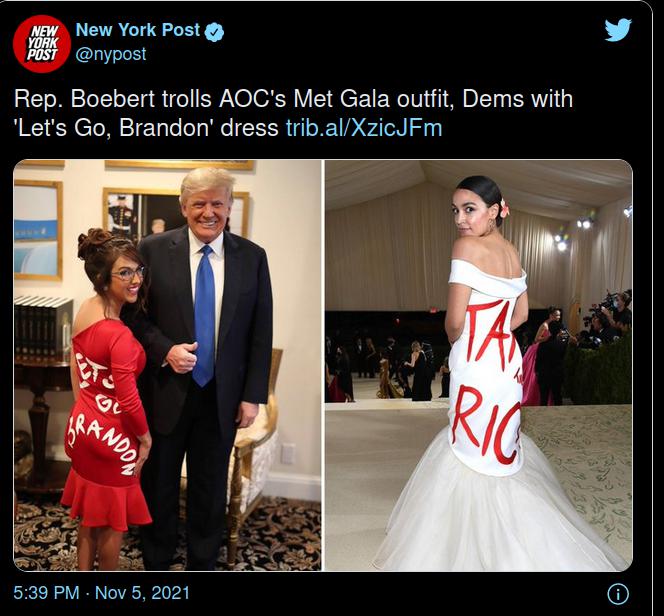Follow the trib.al/XzicJFm article link
Screen dimensions: 664x616
click(x=364, y=127)
